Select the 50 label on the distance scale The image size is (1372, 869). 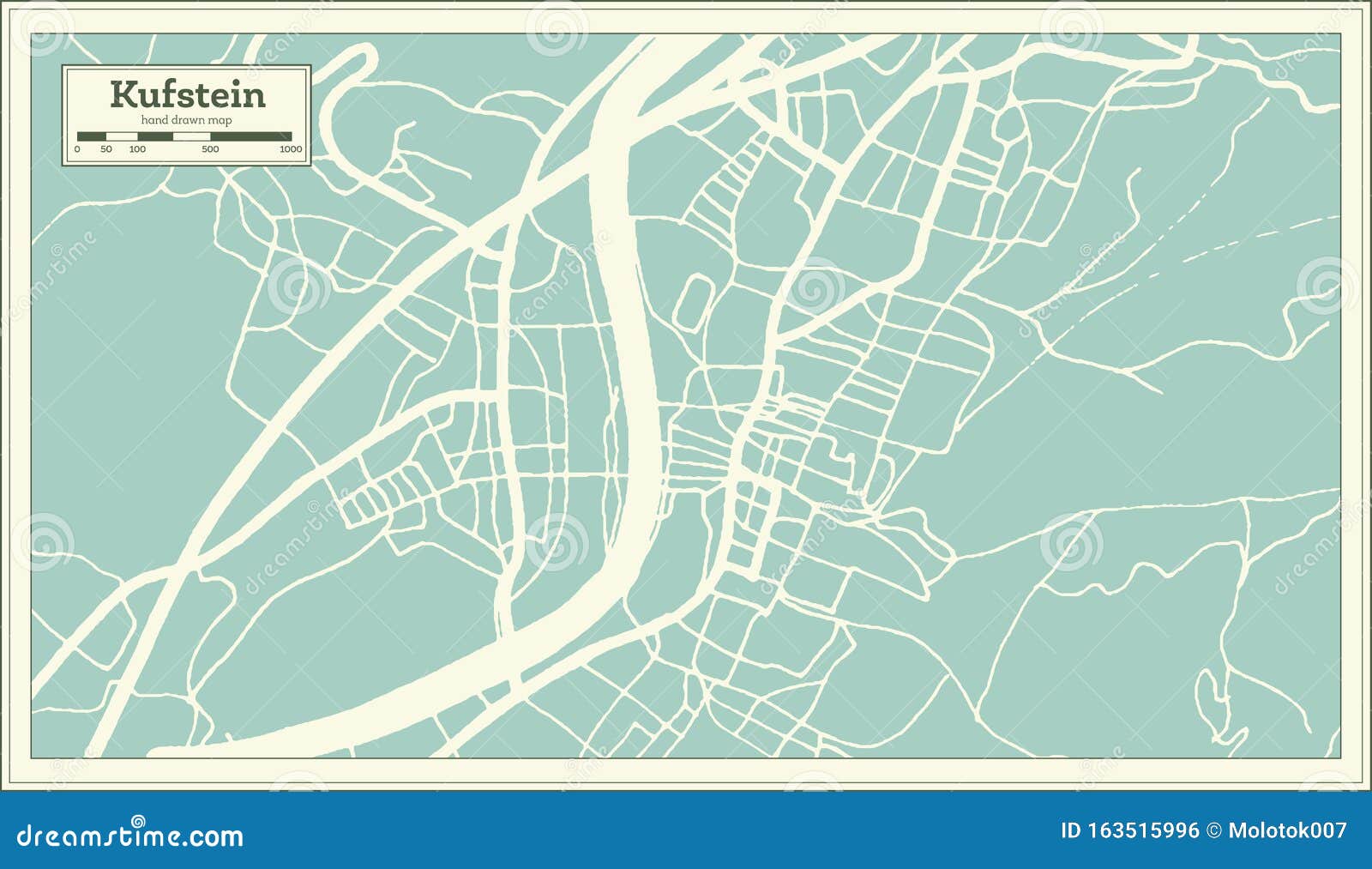105,149
